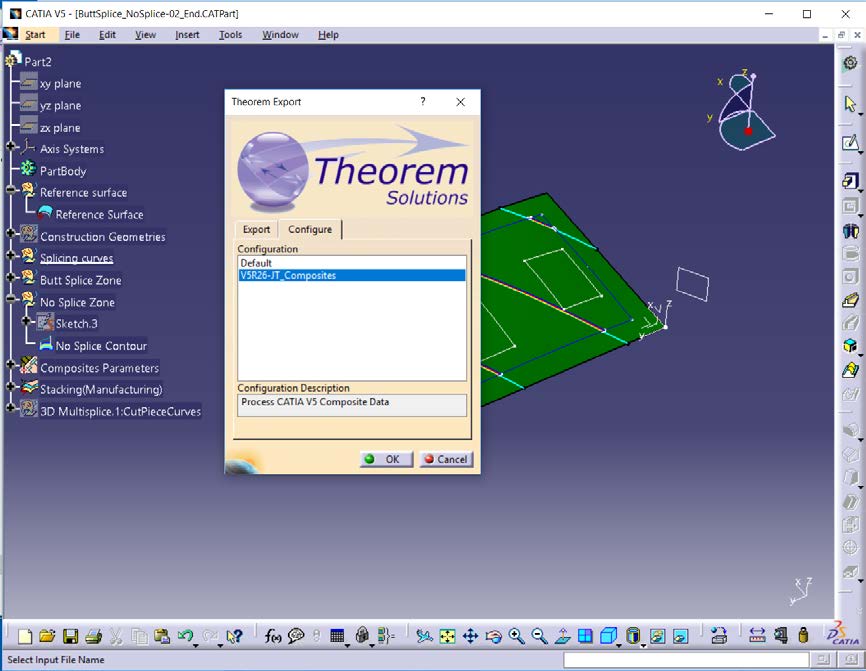Zoom out with magnifier minus icon
The width and height of the screenshot is (866, 671).
539,636
